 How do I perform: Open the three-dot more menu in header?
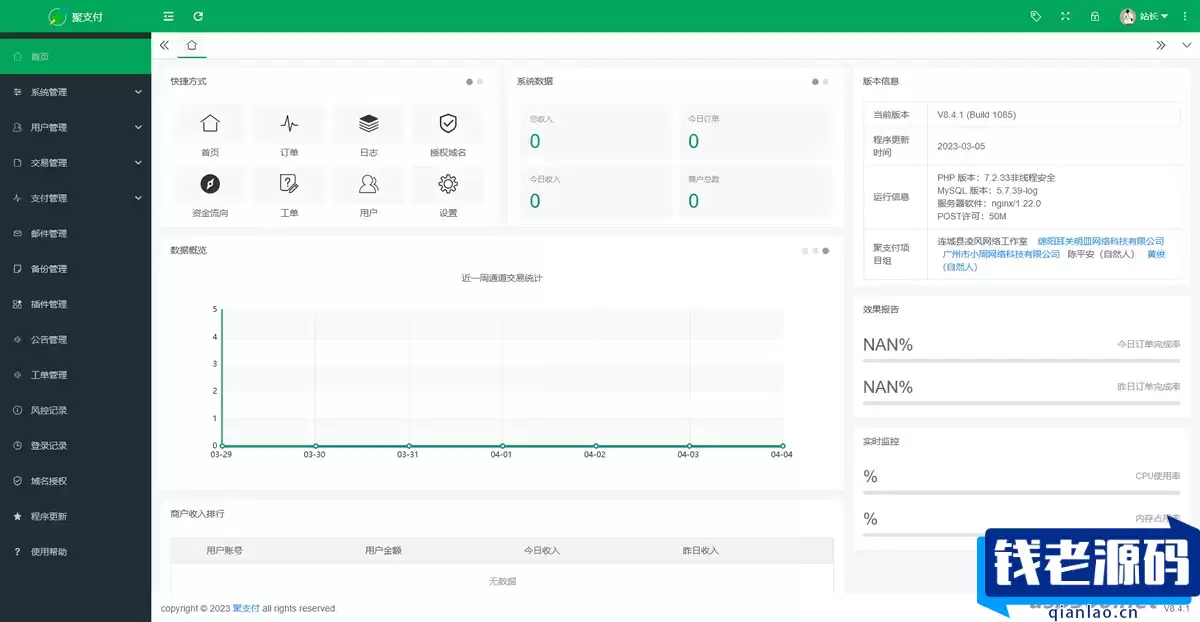[1186, 16]
